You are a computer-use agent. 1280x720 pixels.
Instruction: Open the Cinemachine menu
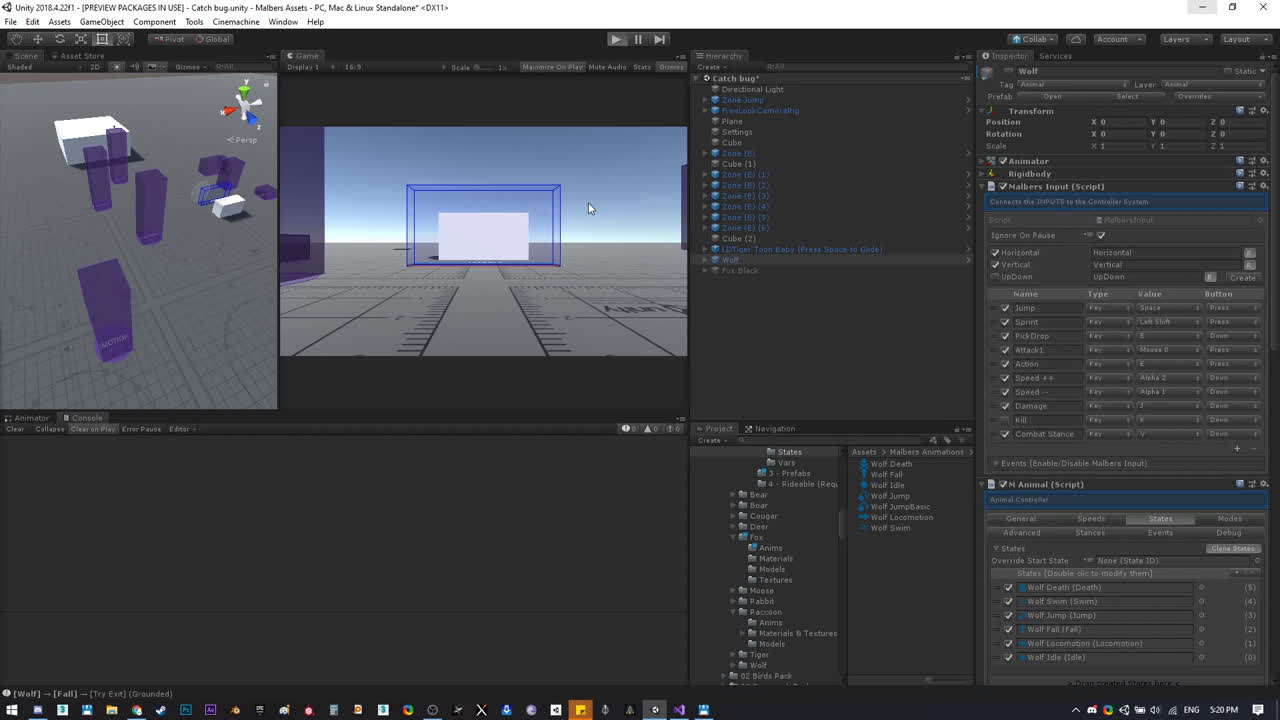[236, 22]
